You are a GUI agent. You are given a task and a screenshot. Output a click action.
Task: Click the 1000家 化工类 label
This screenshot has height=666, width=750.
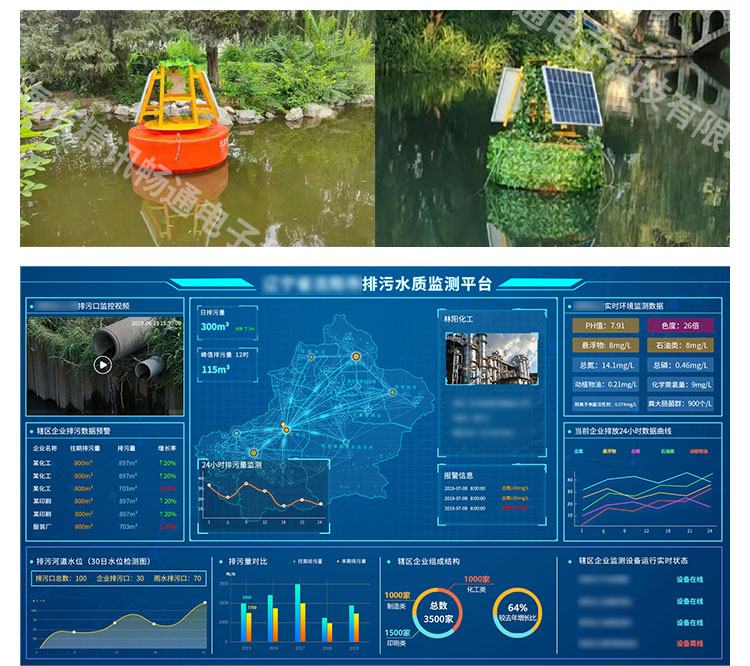tap(476, 584)
